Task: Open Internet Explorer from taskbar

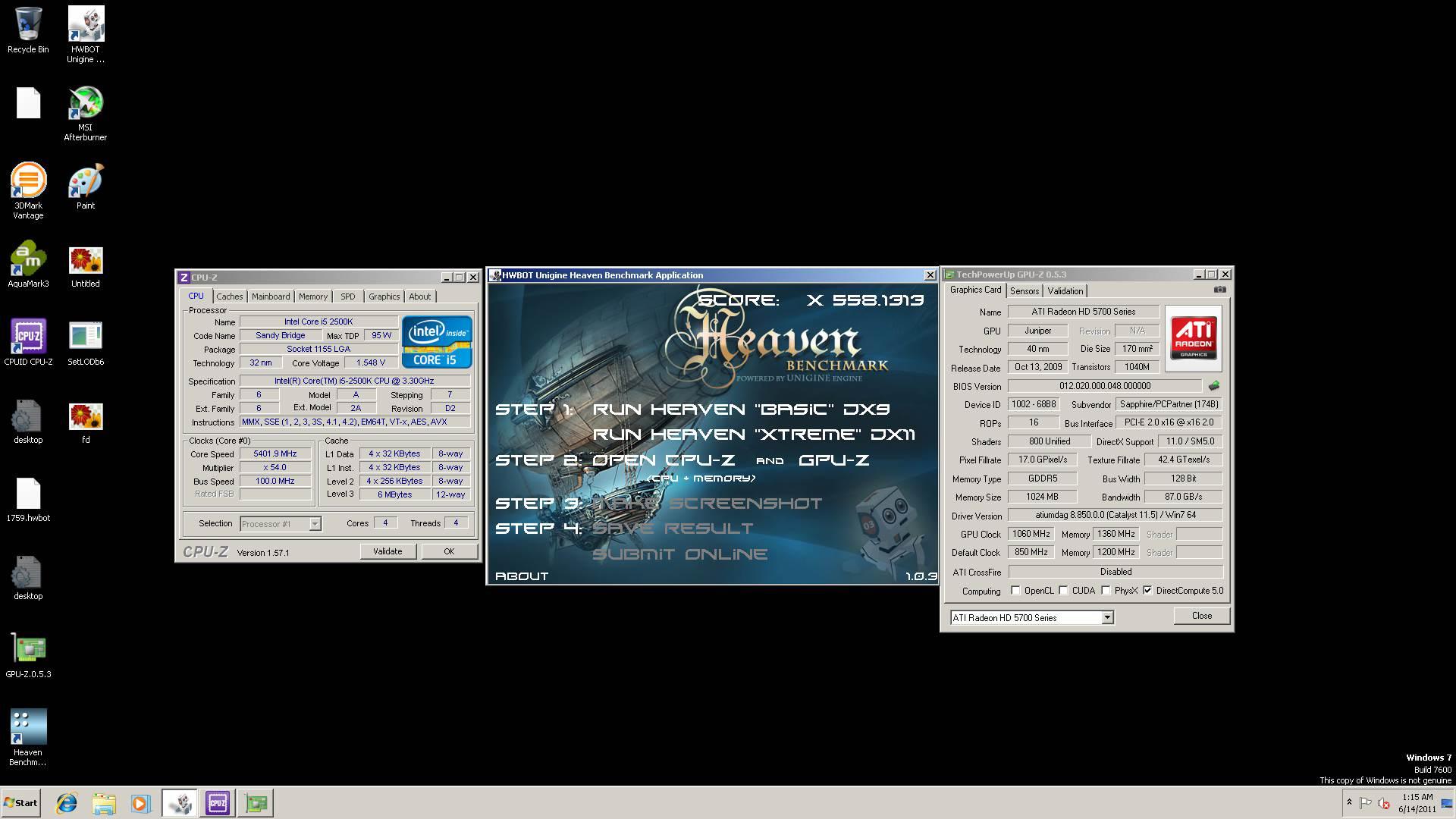Action: [67, 803]
